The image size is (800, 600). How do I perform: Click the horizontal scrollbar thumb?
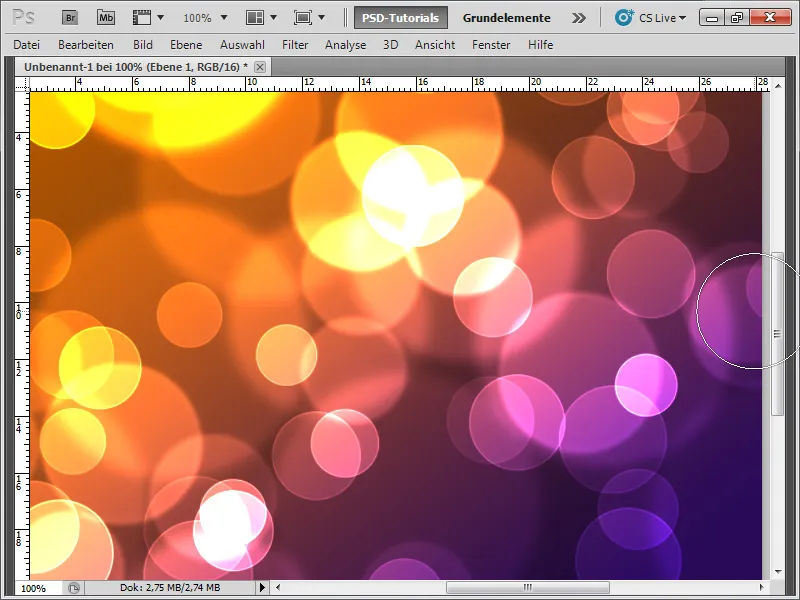click(528, 587)
